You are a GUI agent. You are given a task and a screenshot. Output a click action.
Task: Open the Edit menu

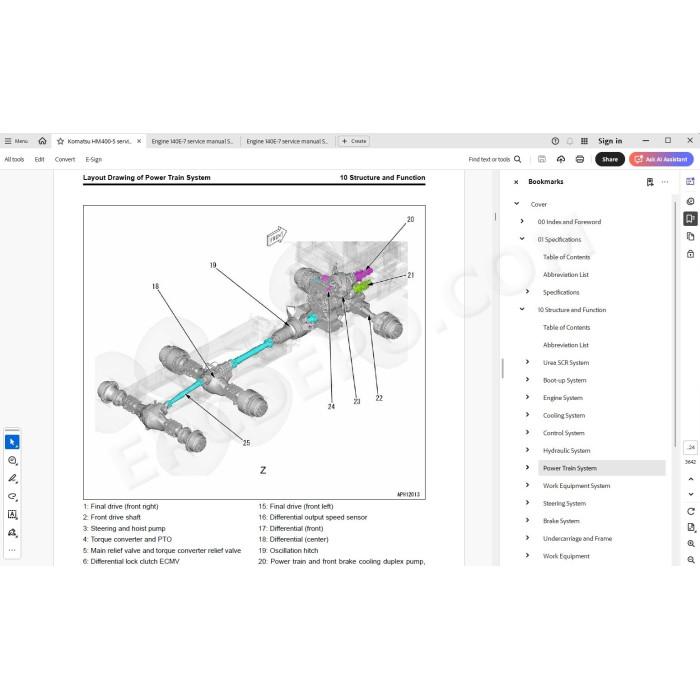[39, 159]
